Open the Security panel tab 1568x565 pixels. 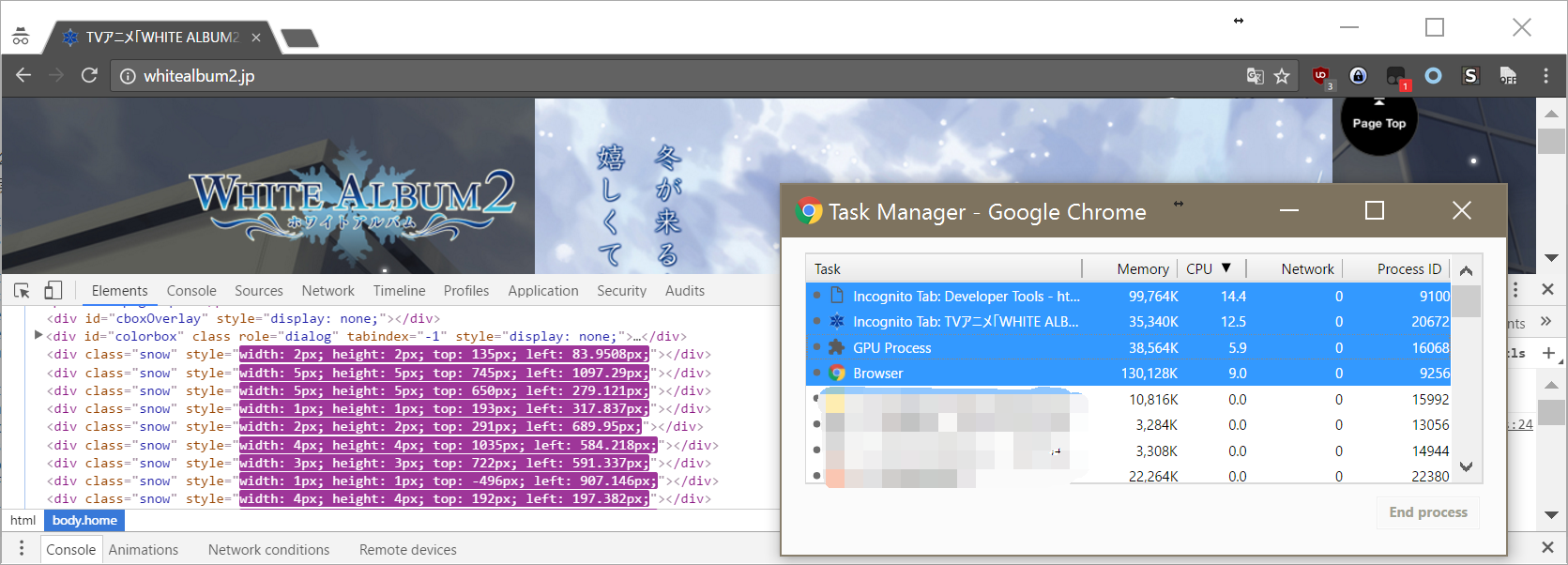pos(621,291)
